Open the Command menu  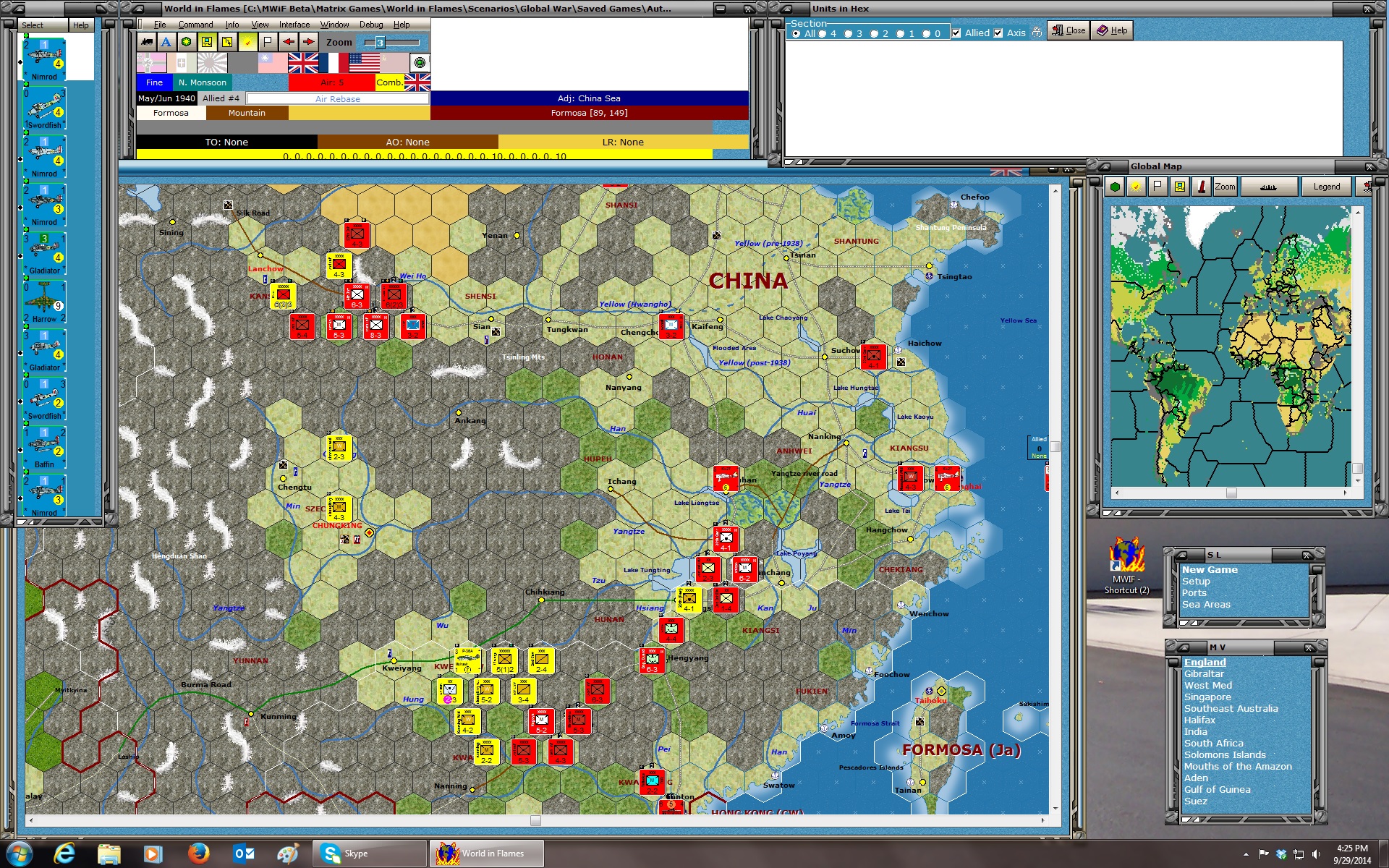(x=196, y=25)
